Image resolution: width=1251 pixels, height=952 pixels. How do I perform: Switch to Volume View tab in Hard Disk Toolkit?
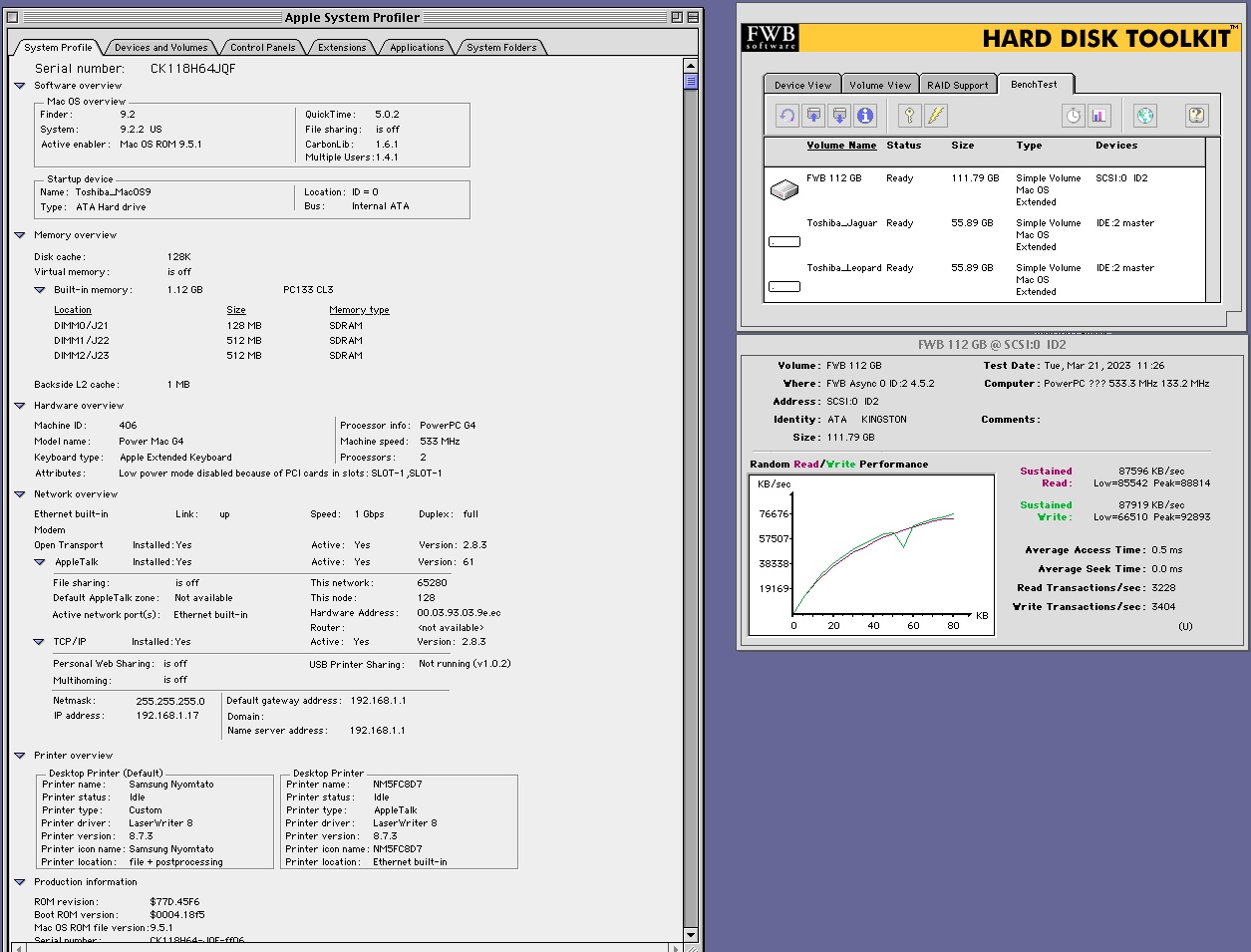tap(880, 85)
